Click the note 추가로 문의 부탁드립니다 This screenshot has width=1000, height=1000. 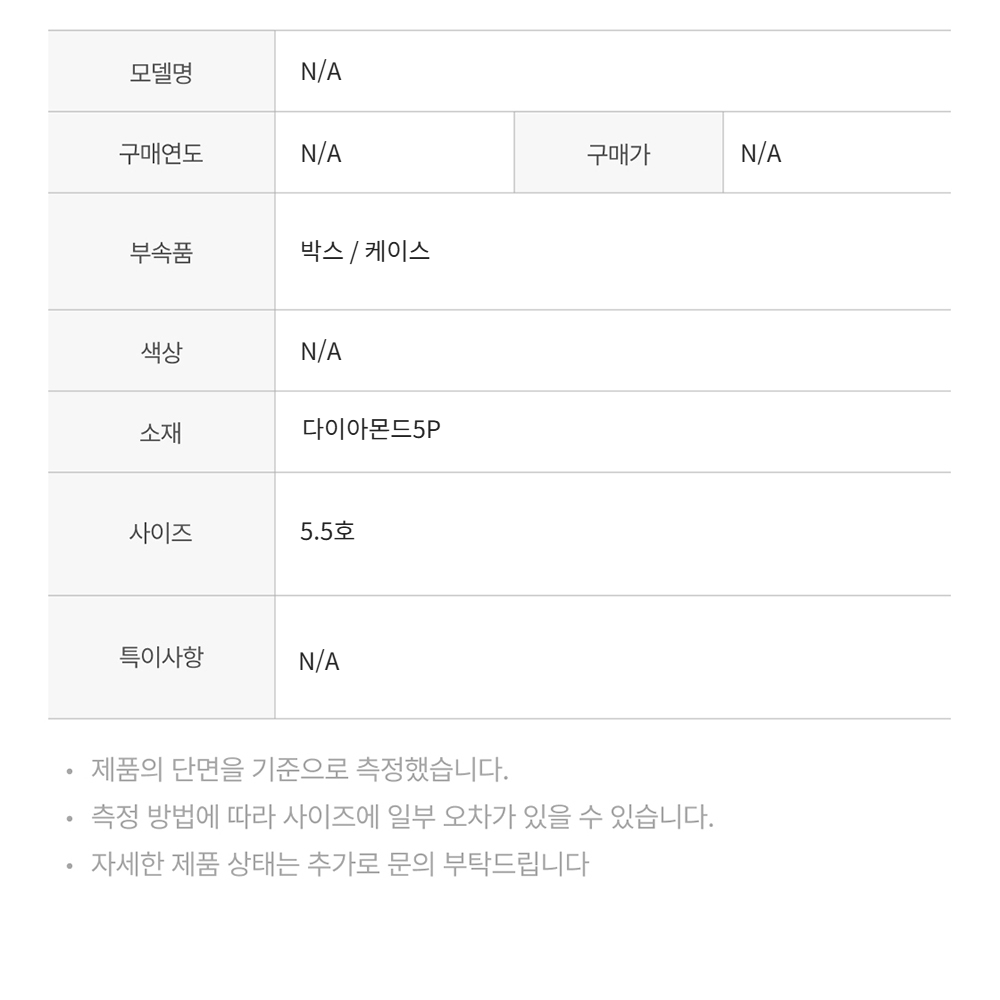[x=339, y=864]
